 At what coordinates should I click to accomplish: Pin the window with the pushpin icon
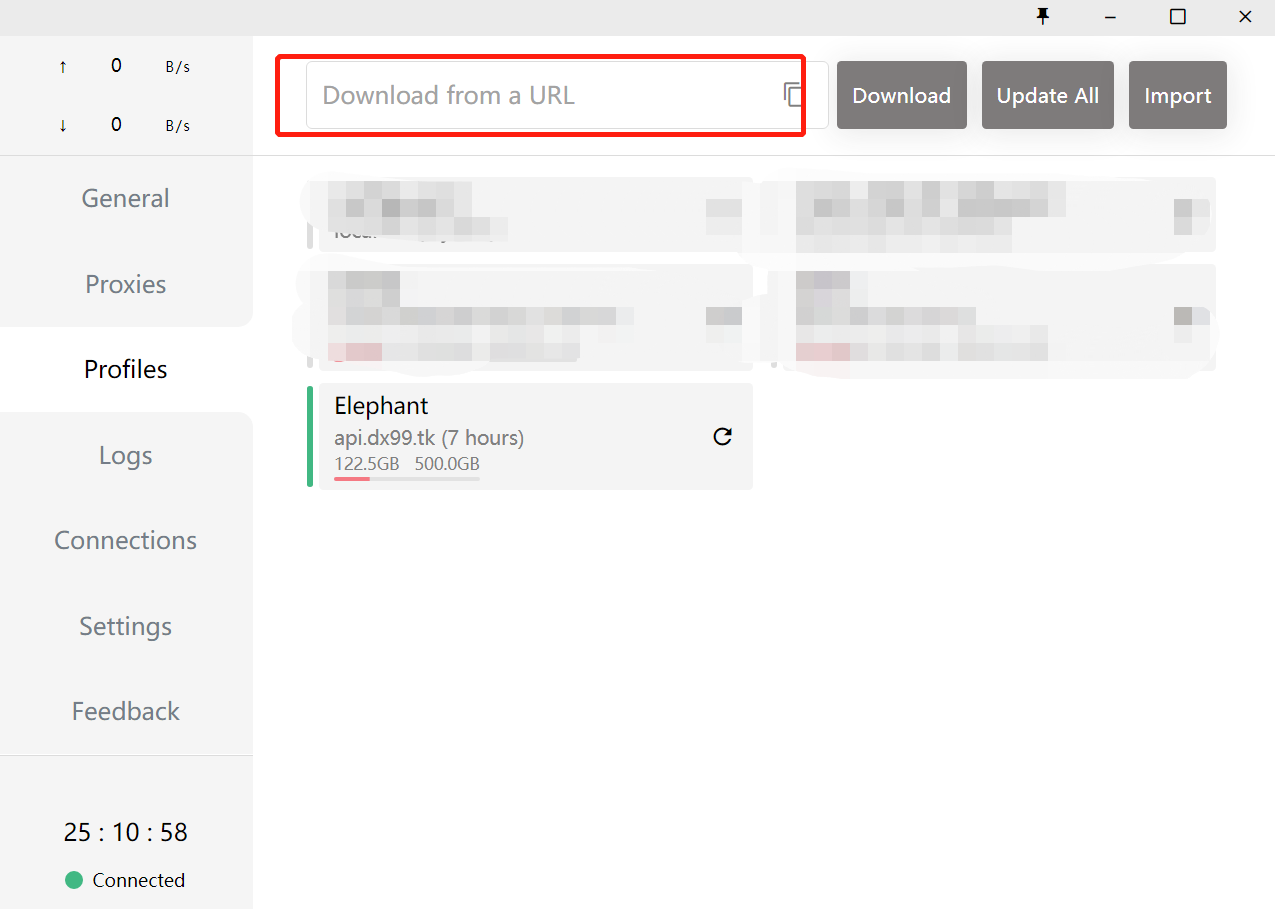[1044, 16]
